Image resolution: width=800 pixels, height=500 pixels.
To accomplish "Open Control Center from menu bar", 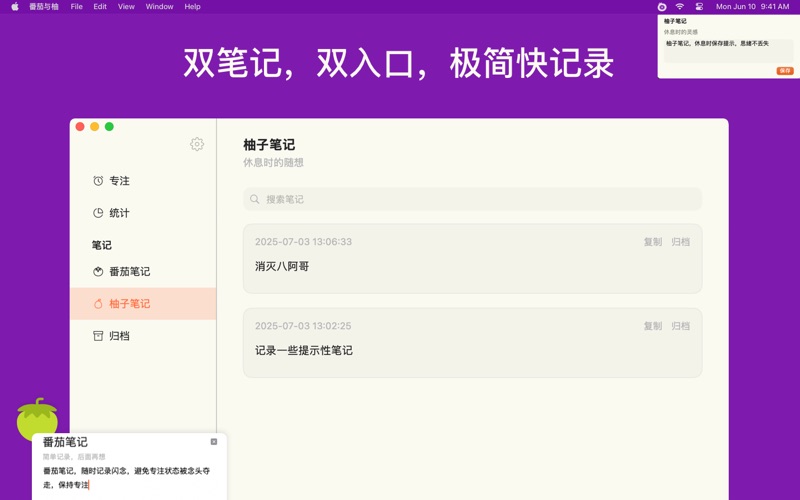I will pyautogui.click(x=699, y=7).
